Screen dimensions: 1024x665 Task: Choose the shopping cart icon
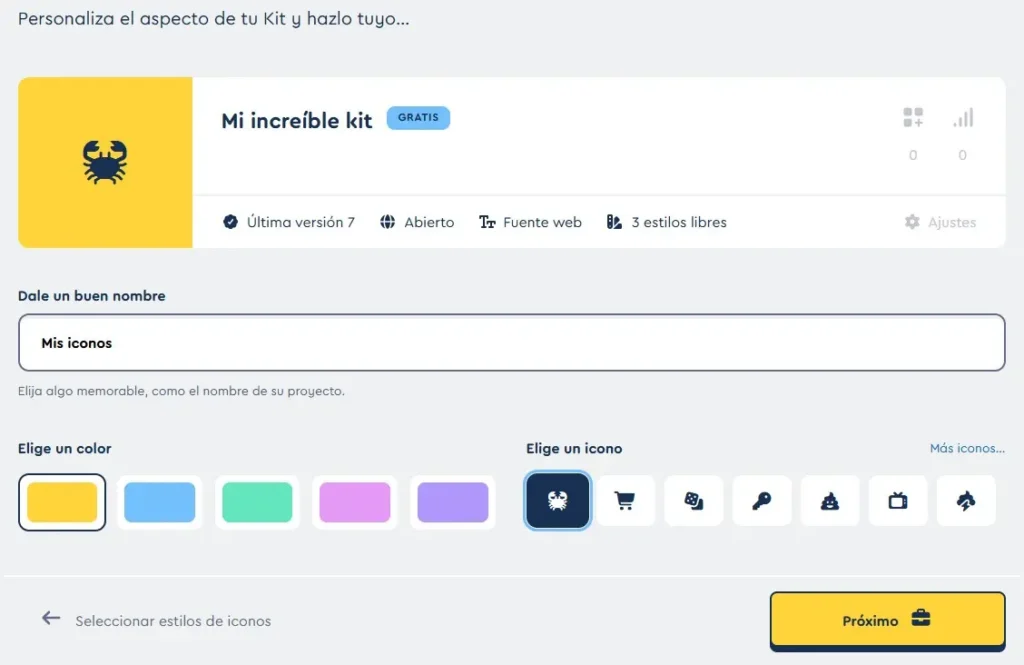tap(625, 501)
